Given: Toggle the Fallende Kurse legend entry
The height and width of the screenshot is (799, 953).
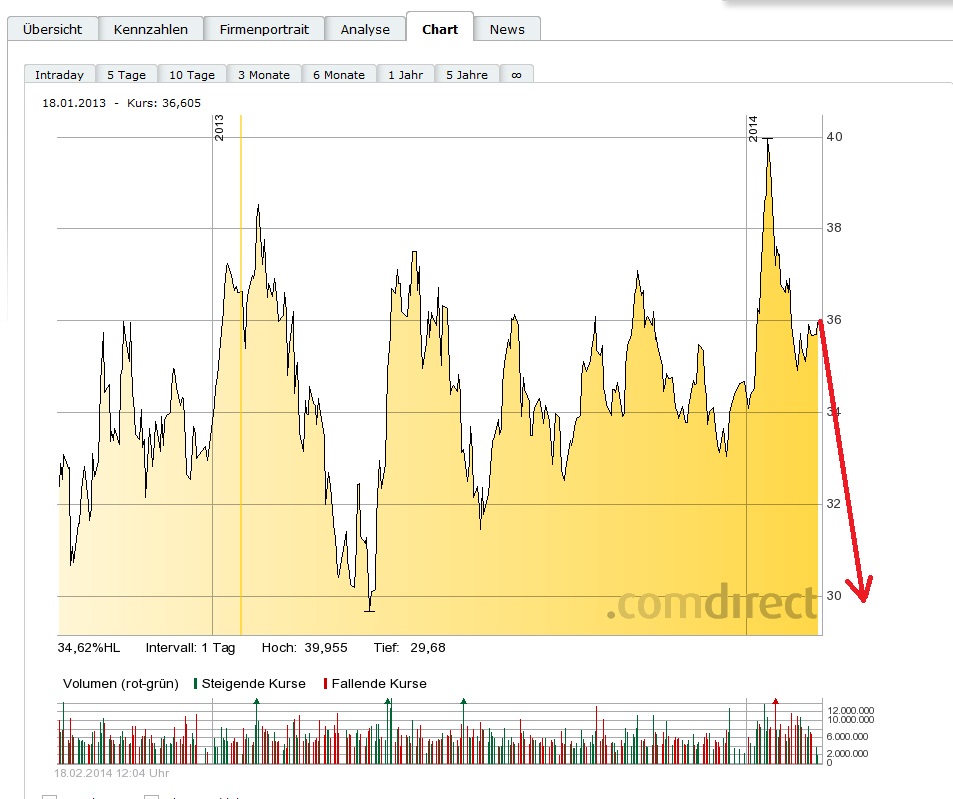Looking at the screenshot, I should [372, 684].
